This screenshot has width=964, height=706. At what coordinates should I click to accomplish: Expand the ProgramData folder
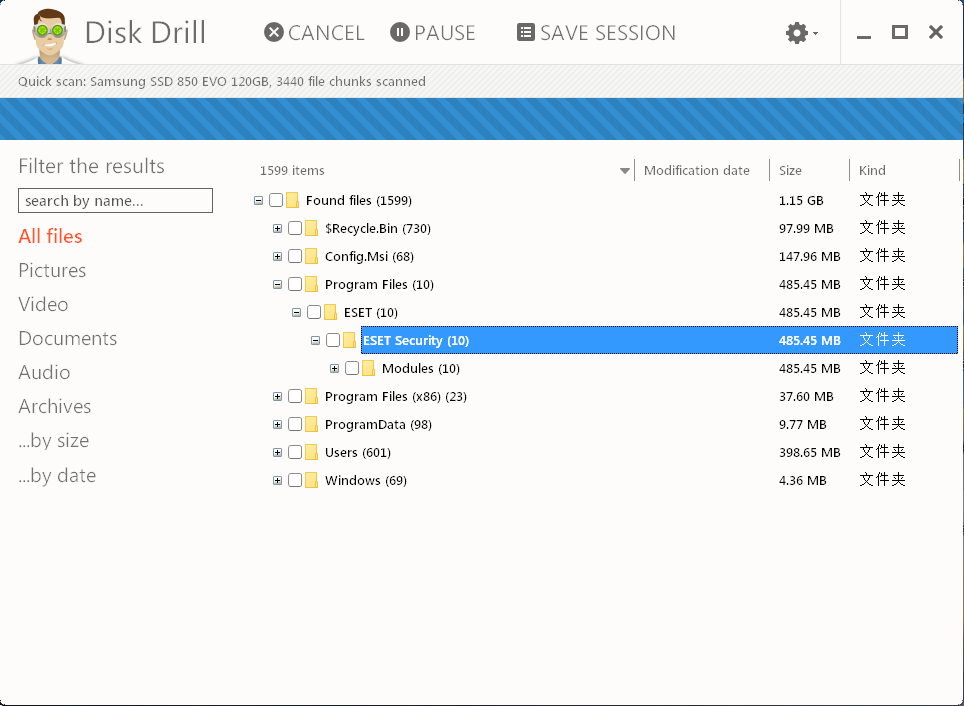point(277,424)
